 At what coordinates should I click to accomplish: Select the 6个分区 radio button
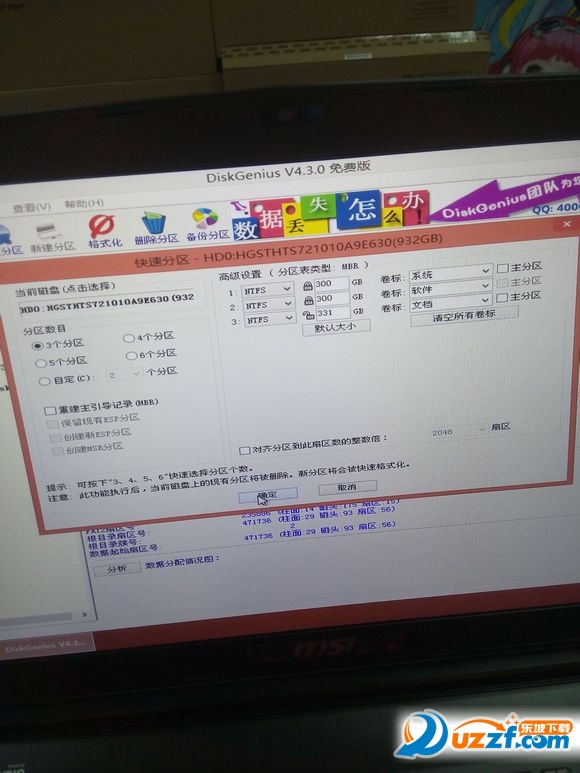[x=131, y=355]
